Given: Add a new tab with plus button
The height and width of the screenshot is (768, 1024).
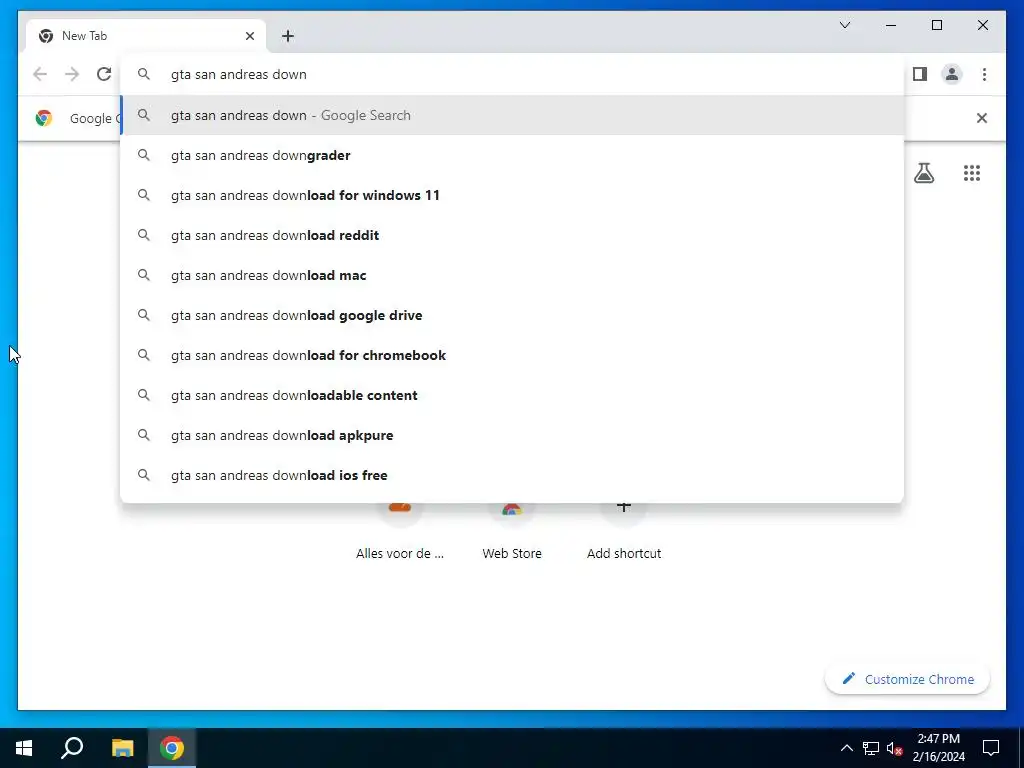Looking at the screenshot, I should (x=288, y=36).
